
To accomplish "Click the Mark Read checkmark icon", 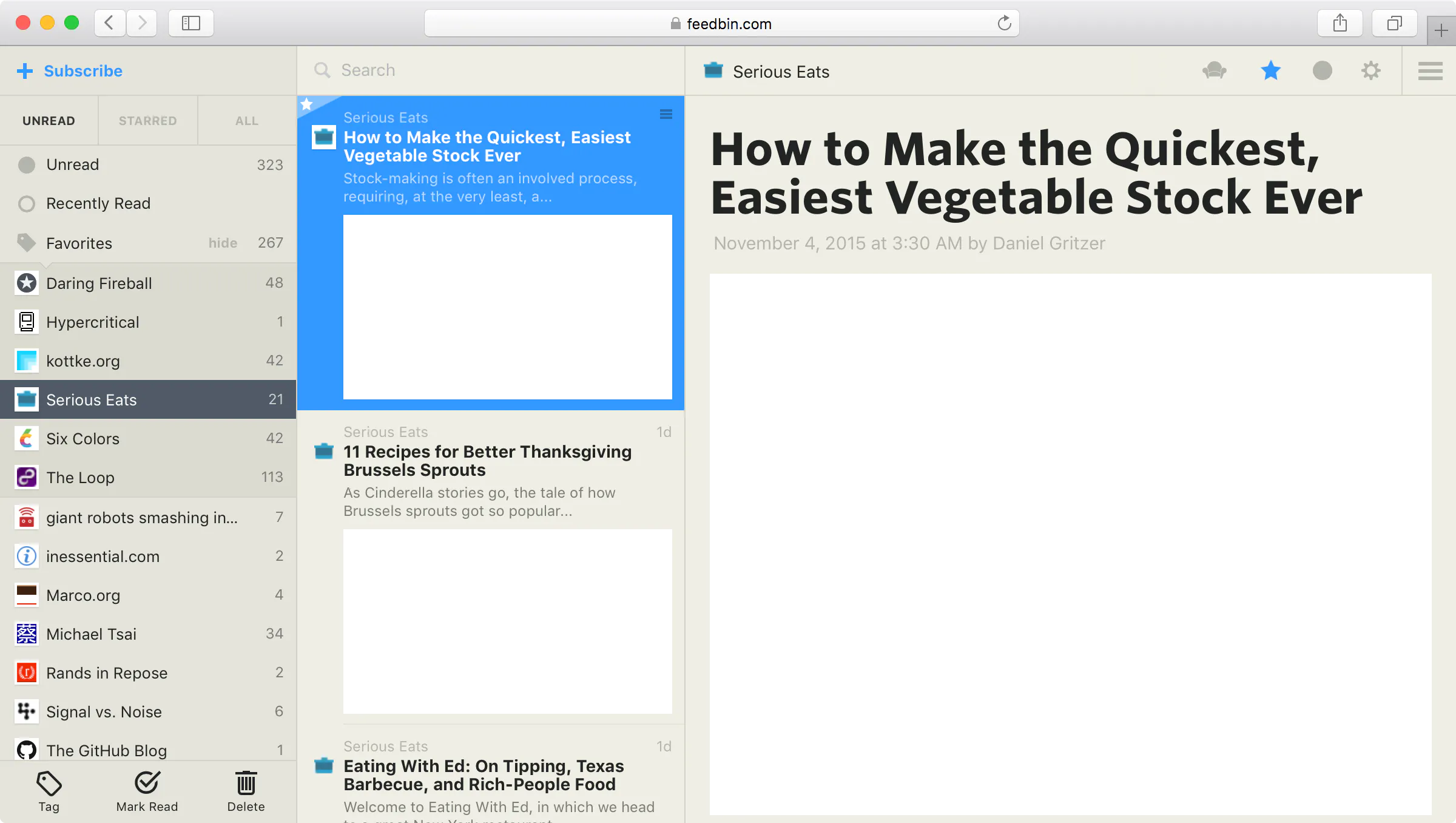I will (x=147, y=783).
